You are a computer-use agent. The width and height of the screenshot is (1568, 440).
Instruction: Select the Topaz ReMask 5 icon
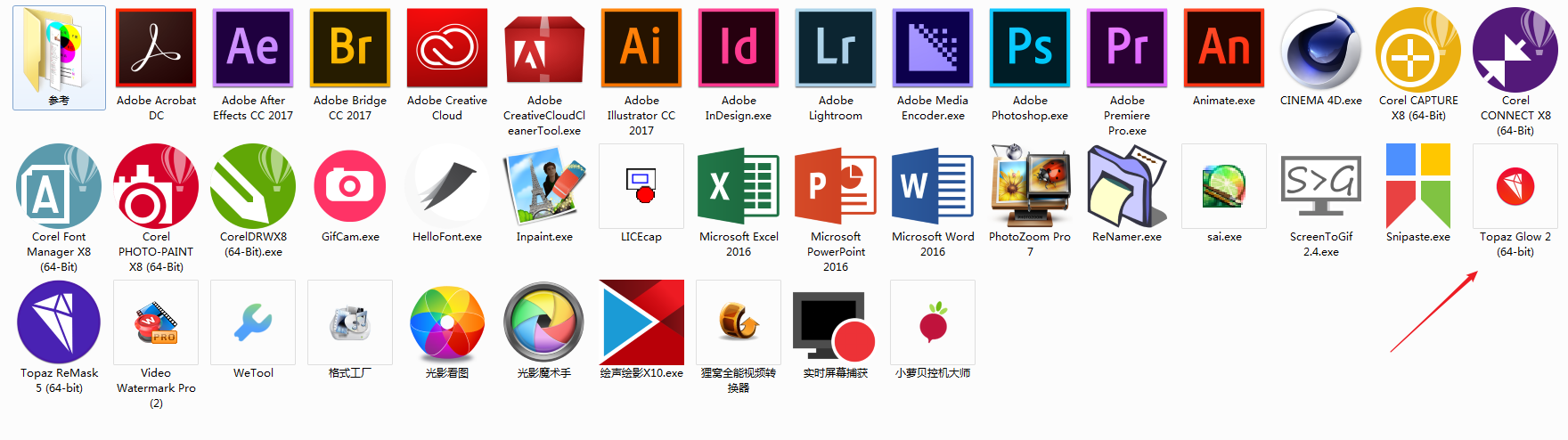click(x=59, y=322)
